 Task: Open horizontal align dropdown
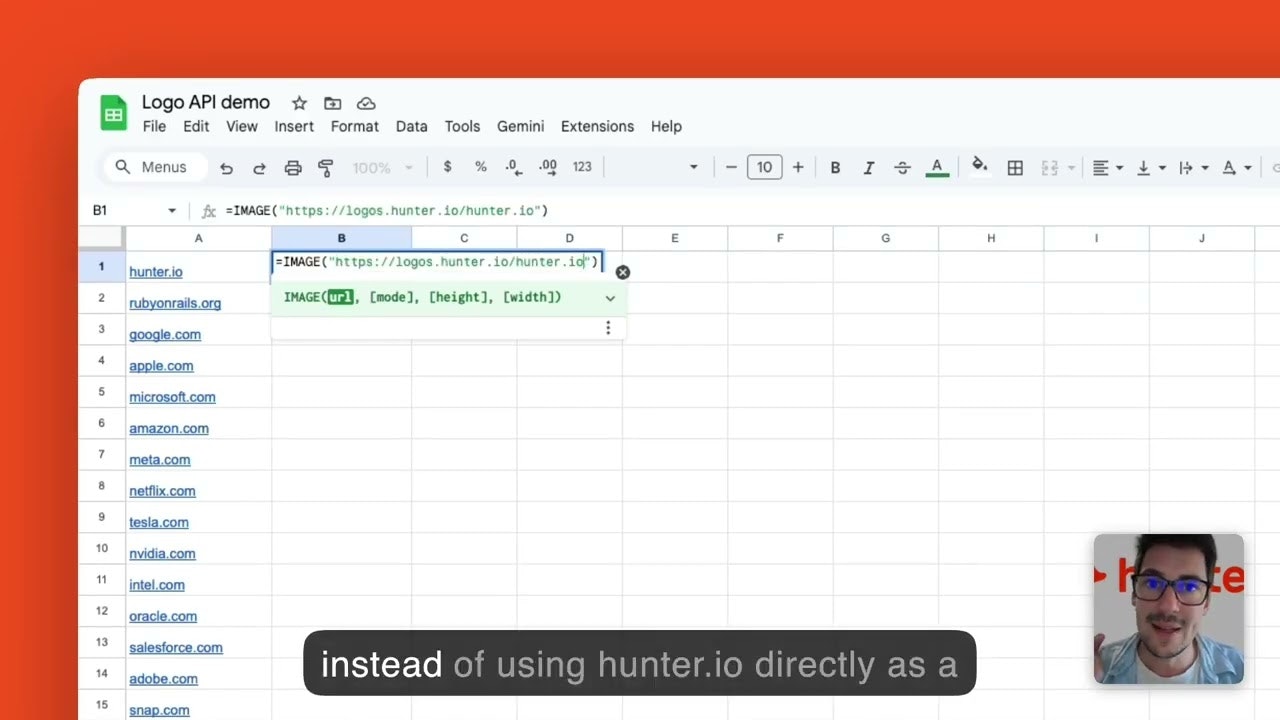[x=1107, y=168]
